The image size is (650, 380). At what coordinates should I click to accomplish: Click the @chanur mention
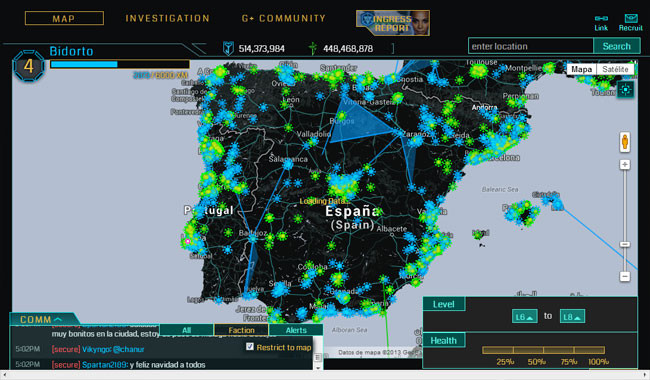(x=129, y=349)
